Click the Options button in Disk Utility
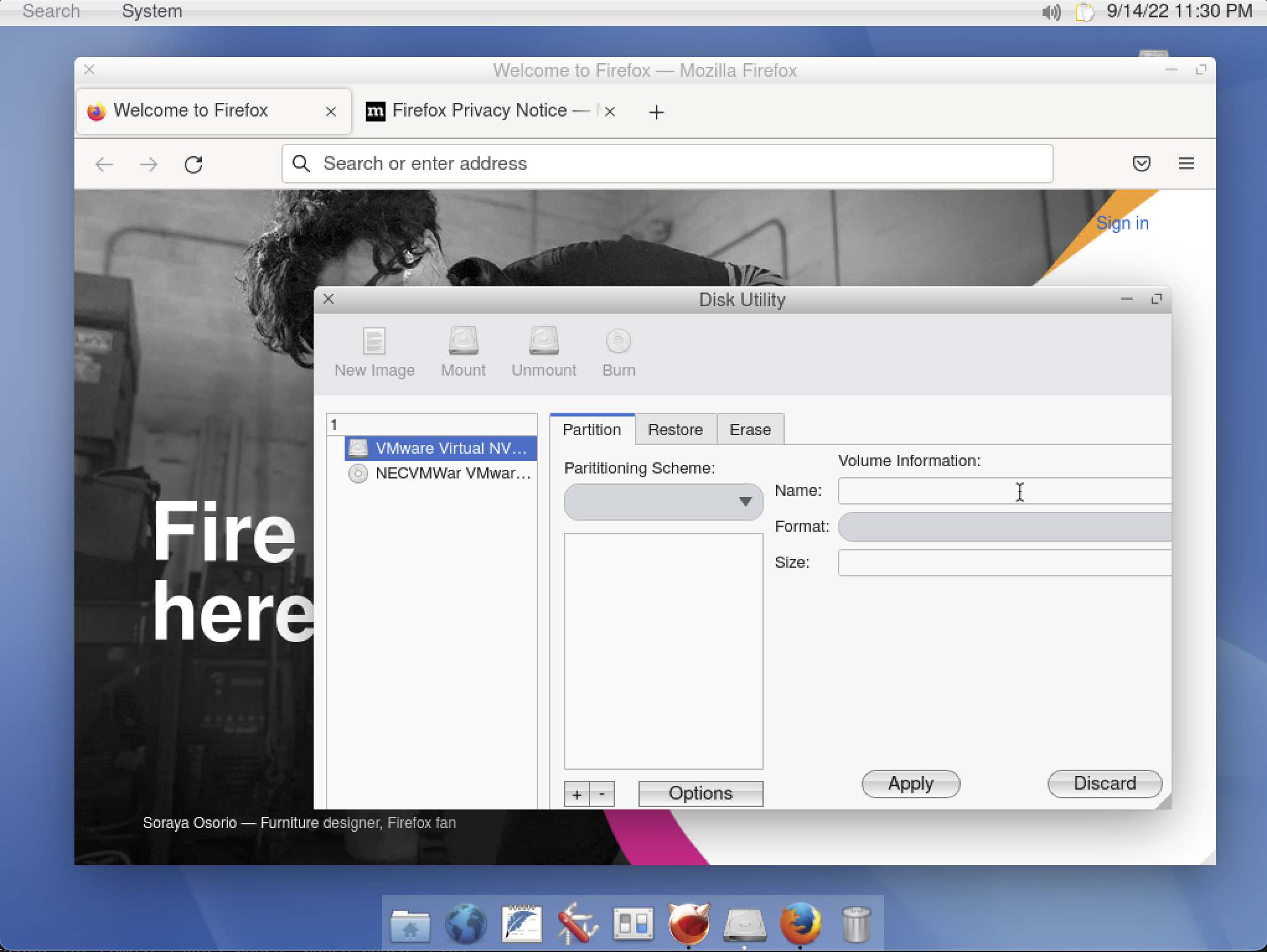 [701, 792]
